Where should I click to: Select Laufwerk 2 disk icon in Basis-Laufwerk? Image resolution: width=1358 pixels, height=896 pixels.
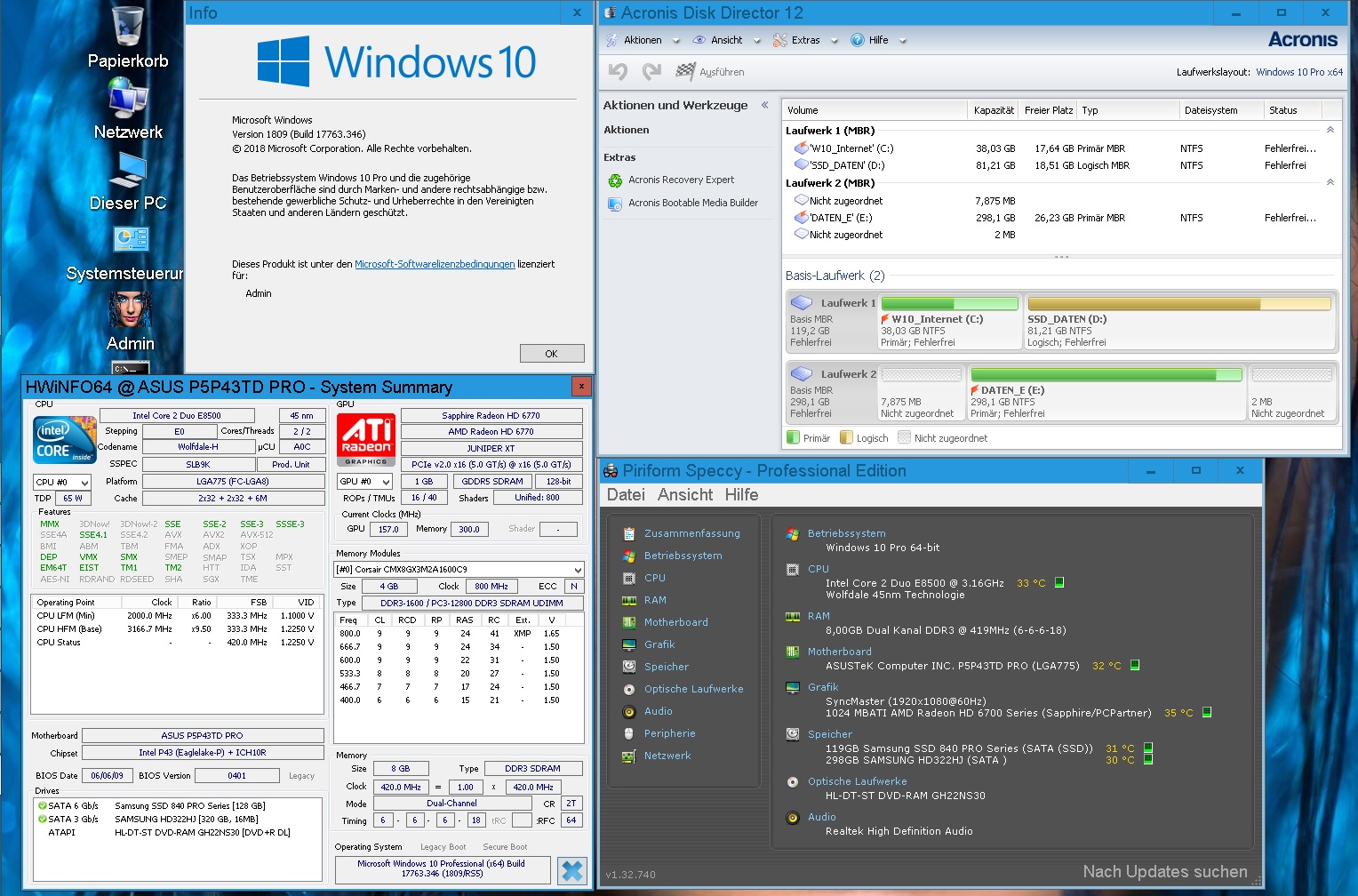click(x=802, y=373)
